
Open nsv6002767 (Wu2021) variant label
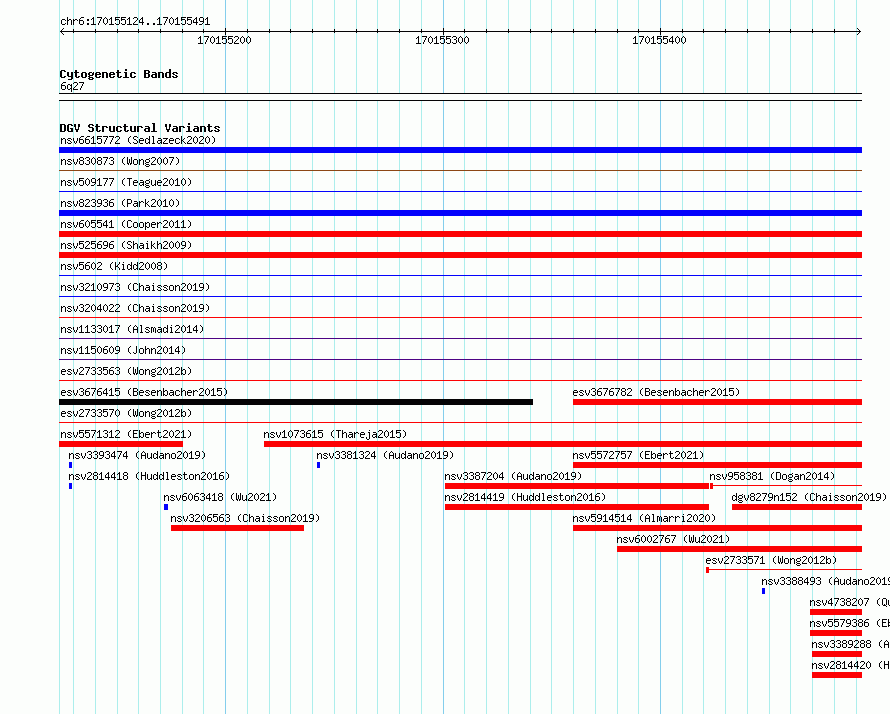coord(674,539)
